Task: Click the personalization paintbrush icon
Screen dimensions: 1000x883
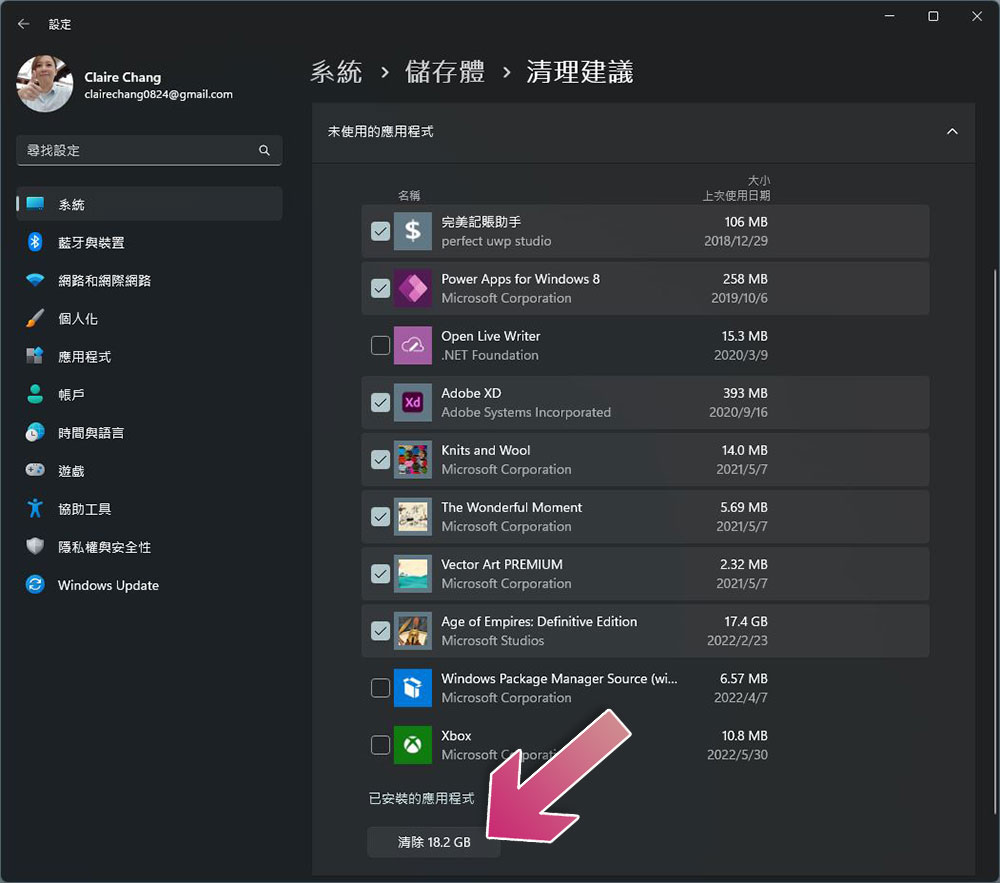Action: pyautogui.click(x=35, y=318)
